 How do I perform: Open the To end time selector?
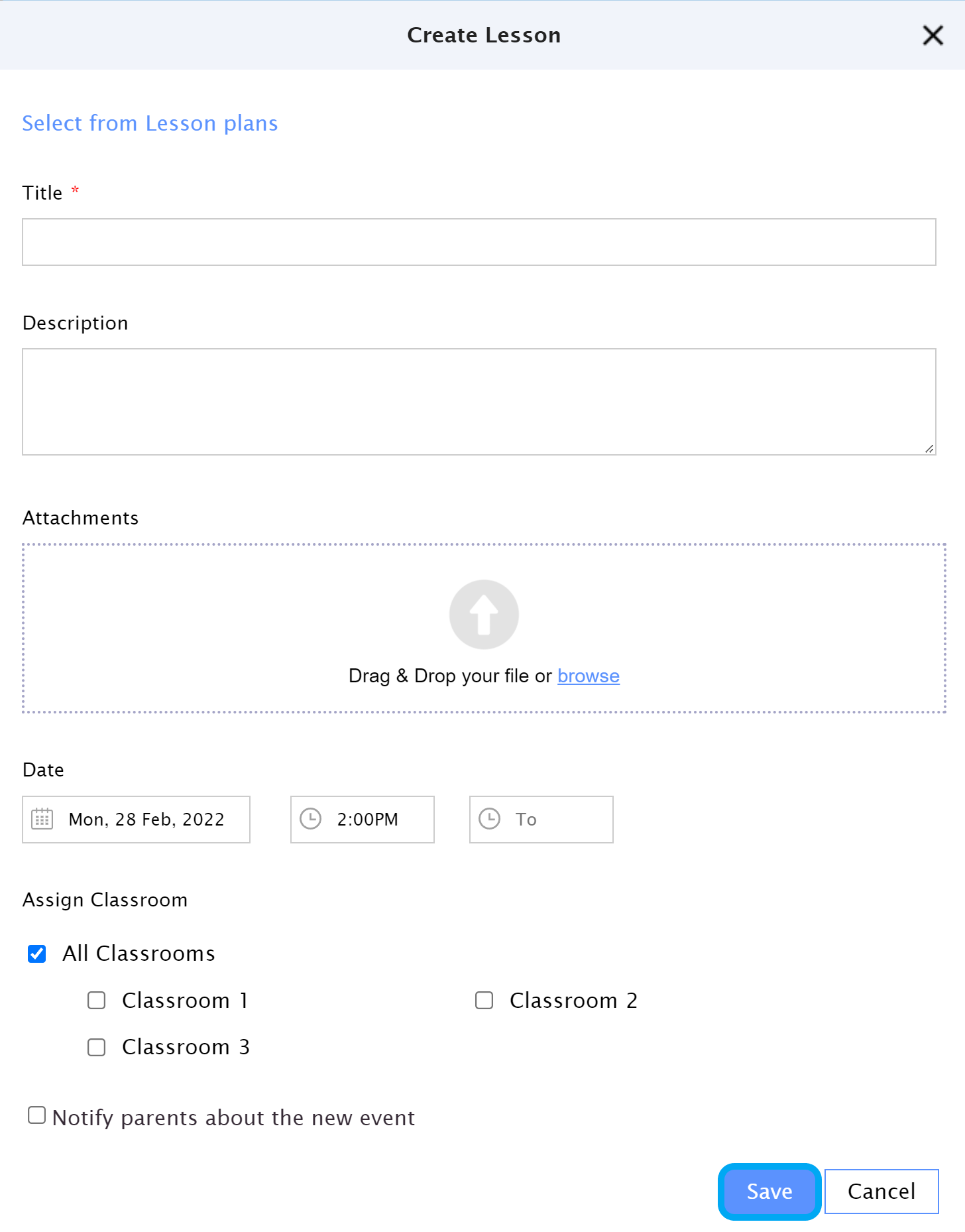541,820
